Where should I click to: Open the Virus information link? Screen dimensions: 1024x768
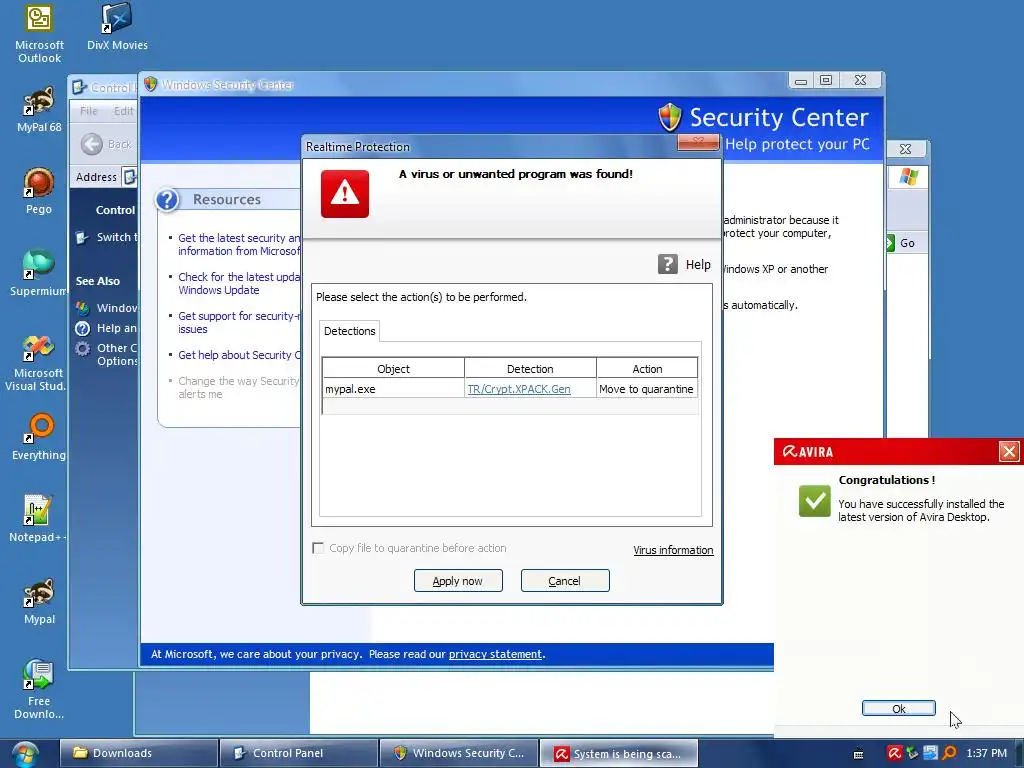[673, 550]
